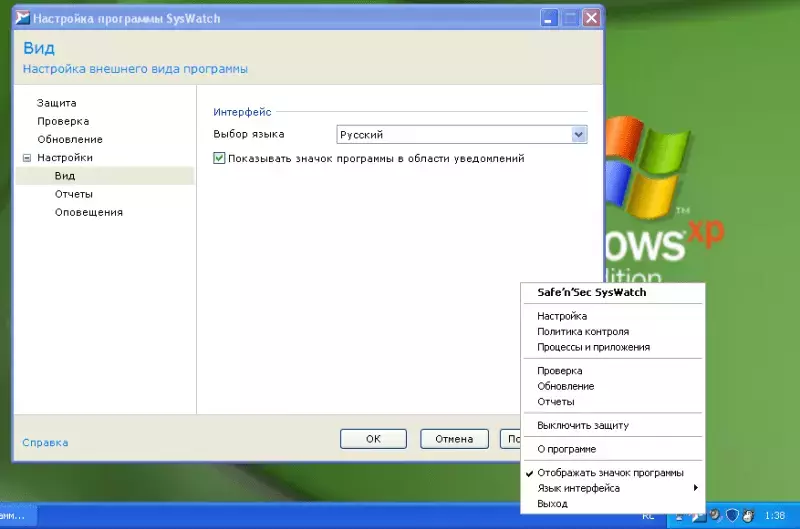Click the SysWatch tray icon in notification area
This screenshot has height=529, width=800.
pos(697,517)
